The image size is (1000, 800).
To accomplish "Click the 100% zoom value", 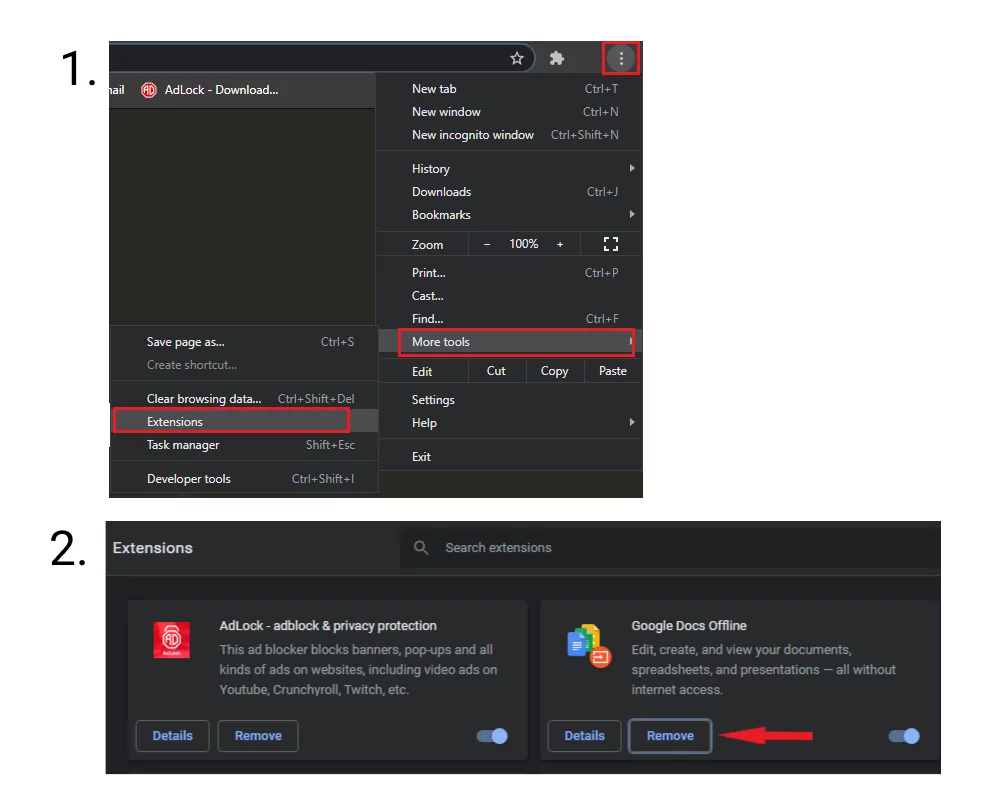I will tap(524, 244).
